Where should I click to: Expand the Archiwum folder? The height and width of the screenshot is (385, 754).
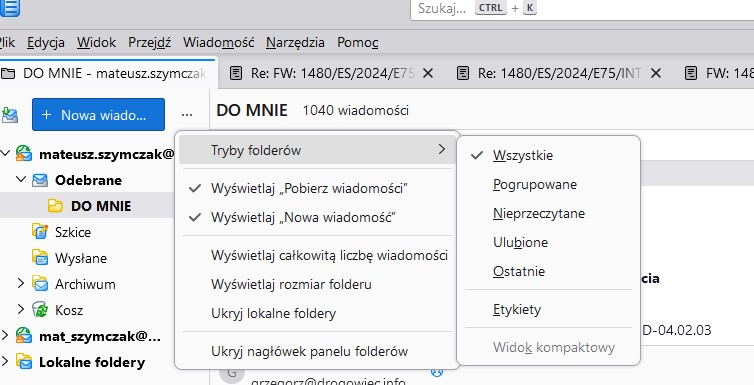pos(21,283)
